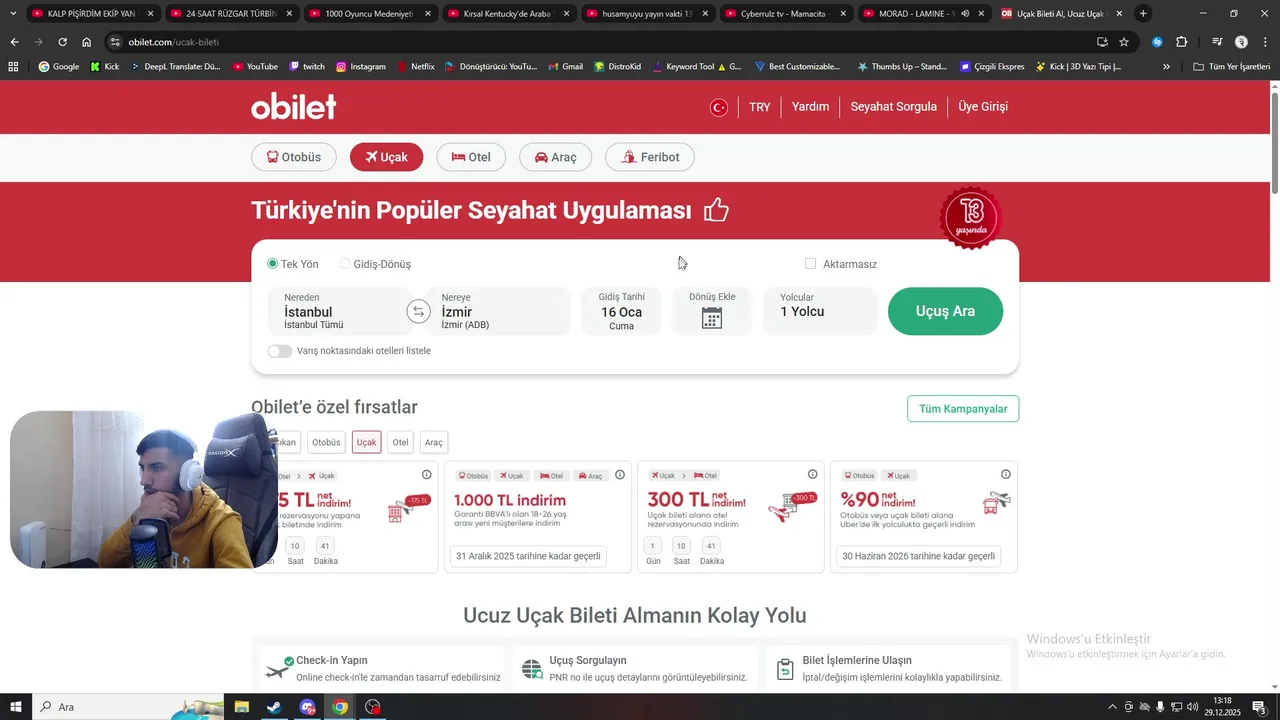The image size is (1280, 720).
Task: Switch to the Feribot tab
Action: pos(650,157)
